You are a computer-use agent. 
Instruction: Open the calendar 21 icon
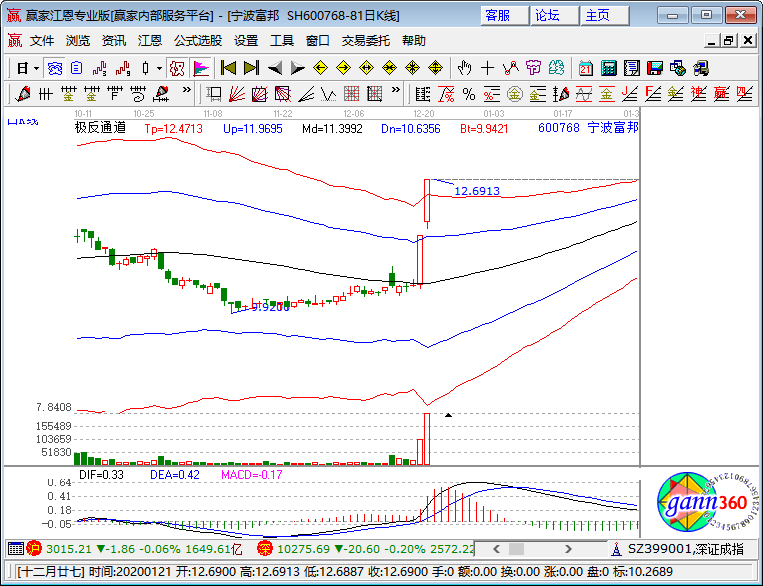click(x=585, y=68)
